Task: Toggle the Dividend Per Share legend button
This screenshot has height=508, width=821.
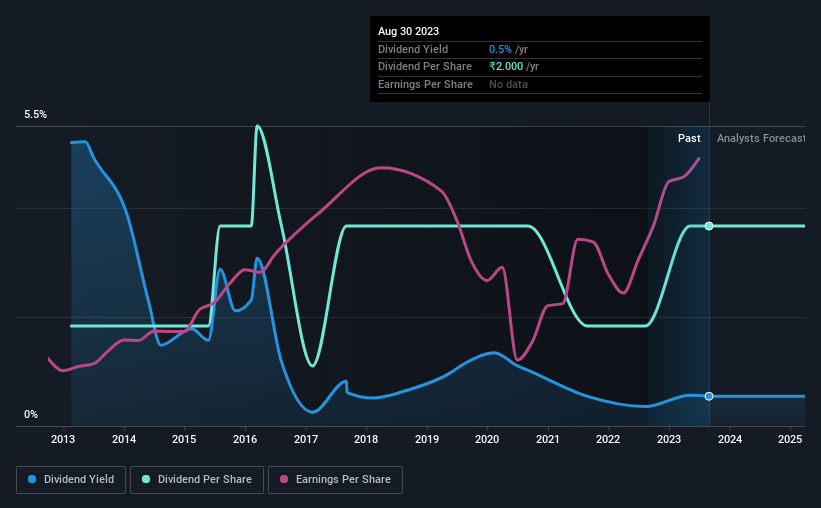Action: [197, 480]
